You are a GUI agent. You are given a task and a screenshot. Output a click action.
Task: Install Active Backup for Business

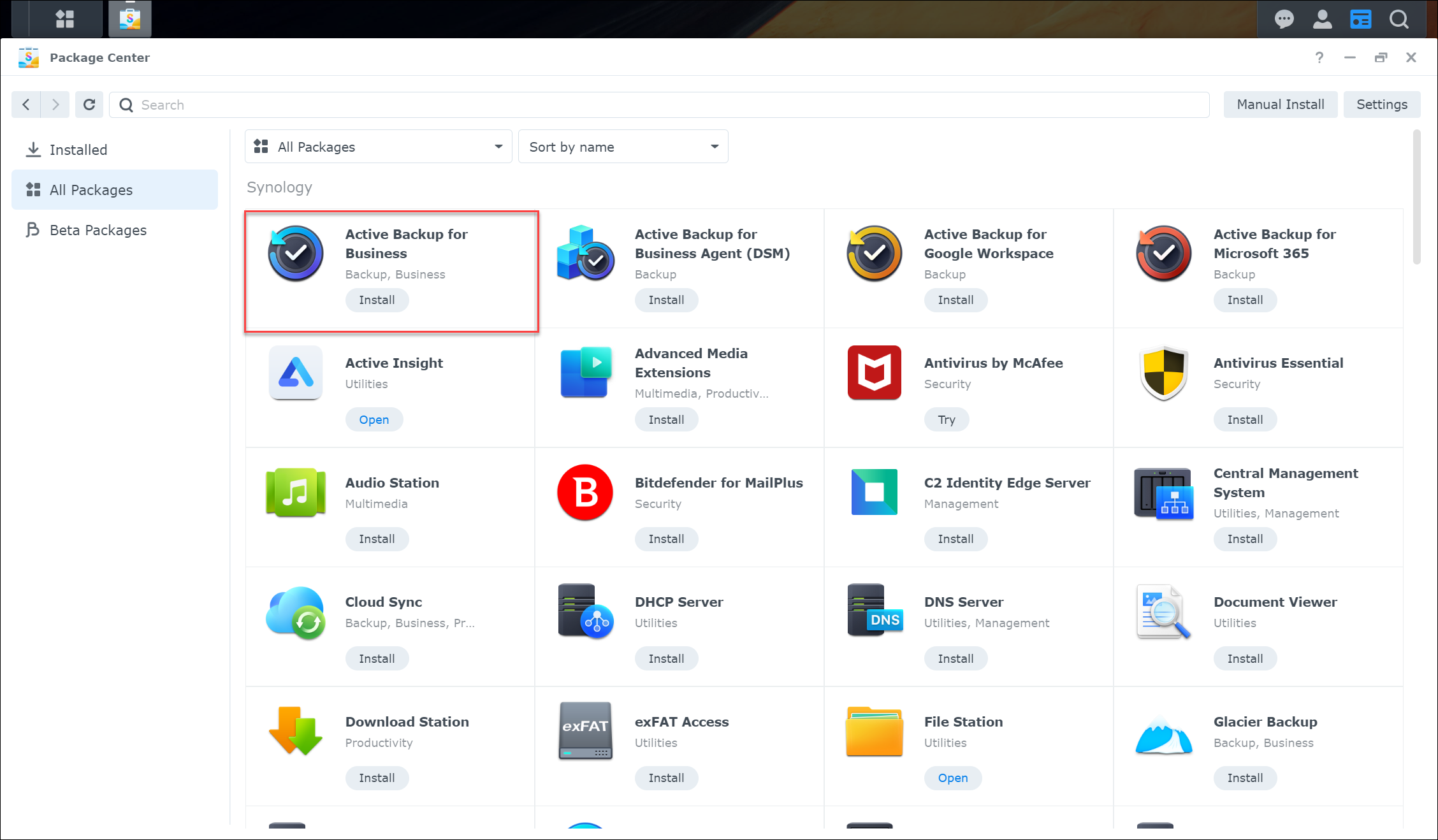(377, 300)
